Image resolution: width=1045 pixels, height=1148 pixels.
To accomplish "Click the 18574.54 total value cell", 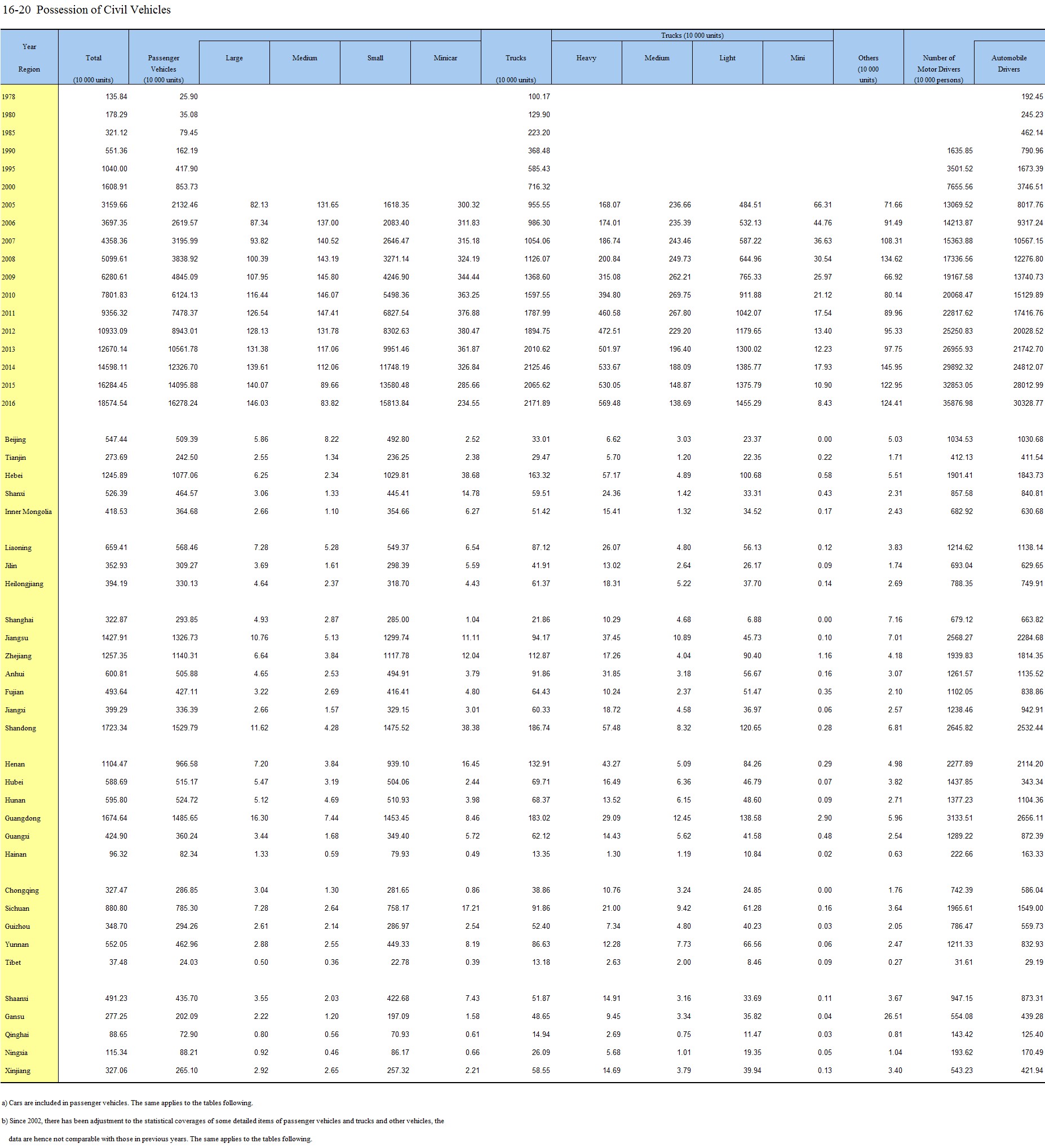I will (x=112, y=403).
